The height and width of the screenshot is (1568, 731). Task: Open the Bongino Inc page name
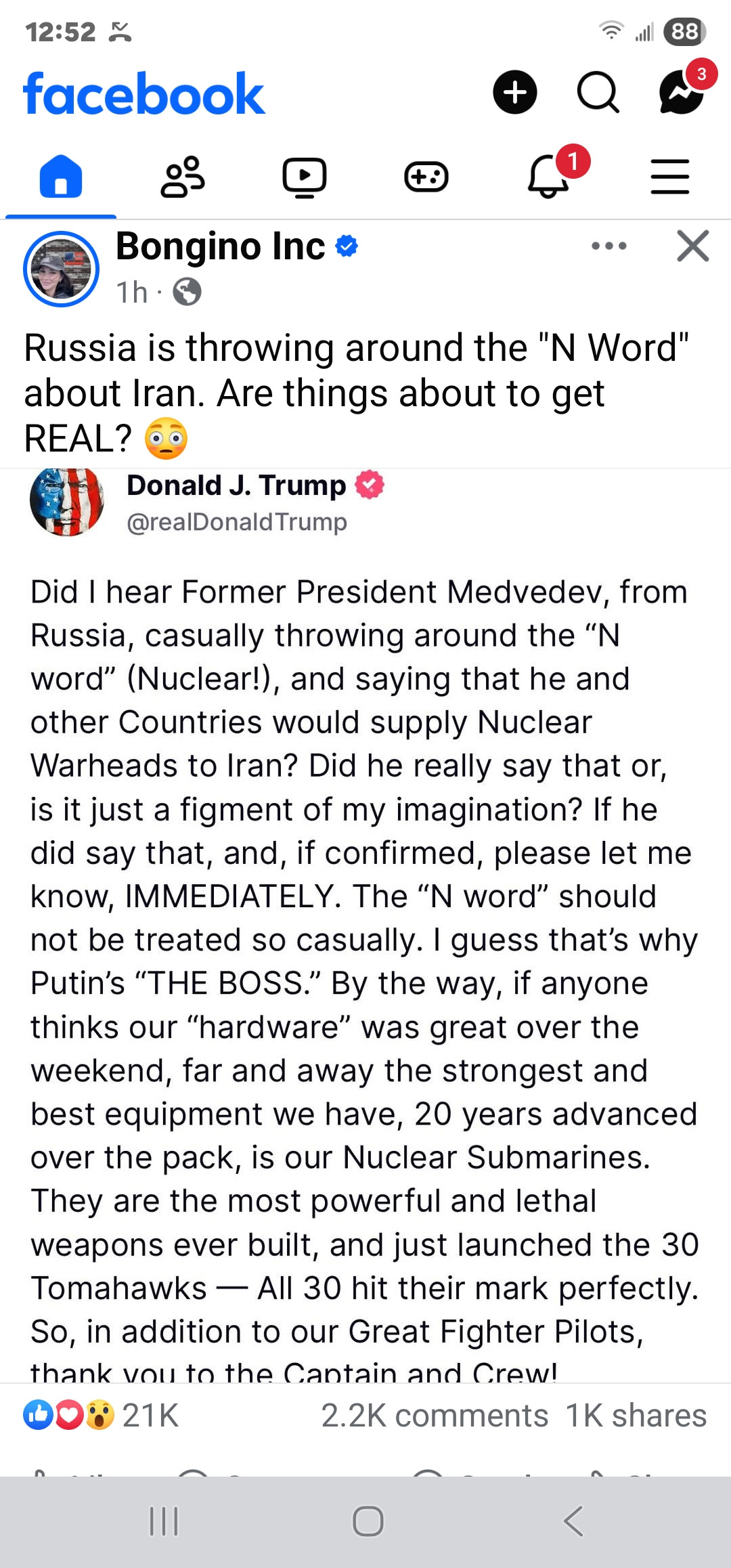(x=221, y=246)
